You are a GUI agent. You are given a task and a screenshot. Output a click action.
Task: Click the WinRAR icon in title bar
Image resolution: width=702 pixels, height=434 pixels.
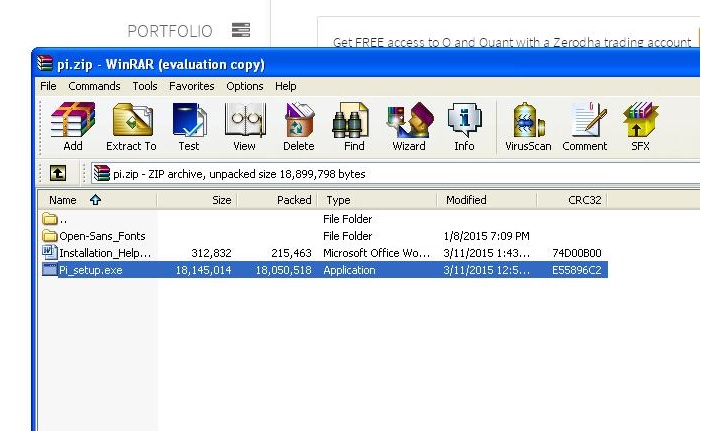pos(45,64)
